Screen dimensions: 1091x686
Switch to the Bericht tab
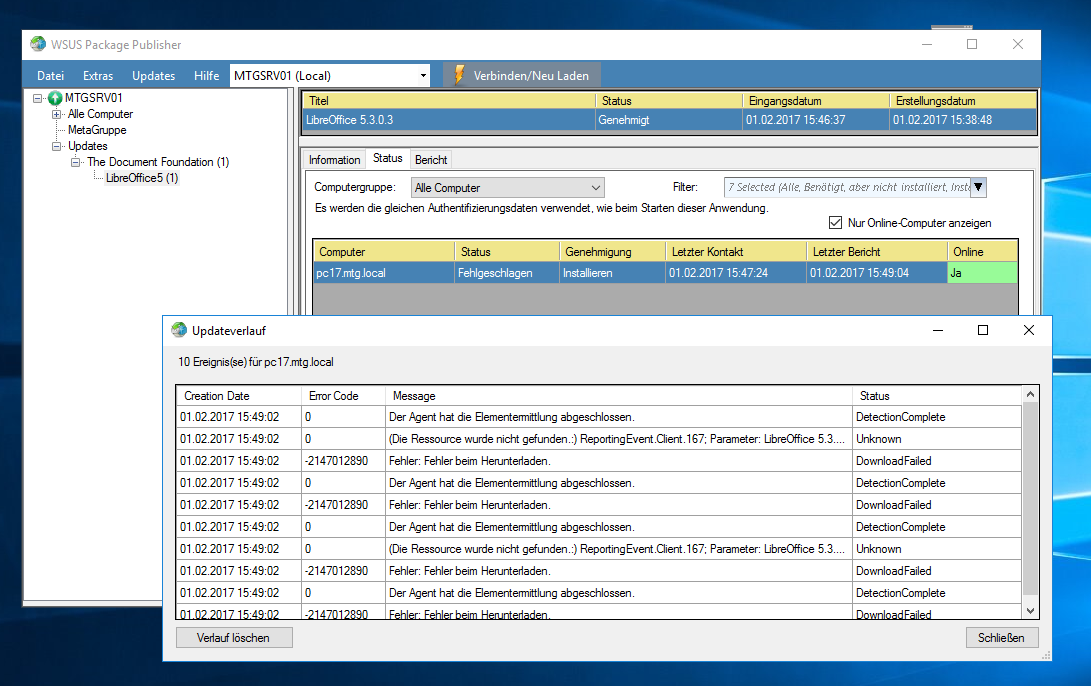point(431,159)
